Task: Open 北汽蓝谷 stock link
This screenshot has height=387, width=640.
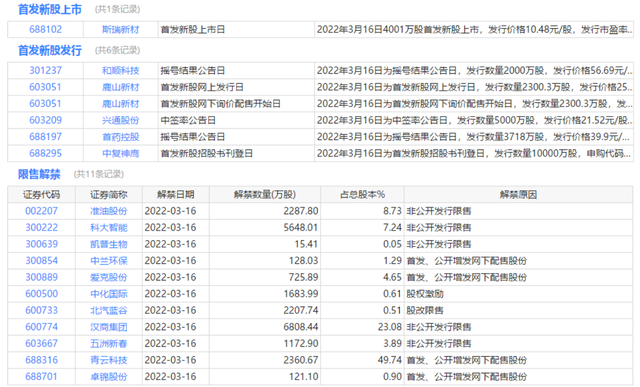Action: (x=109, y=310)
